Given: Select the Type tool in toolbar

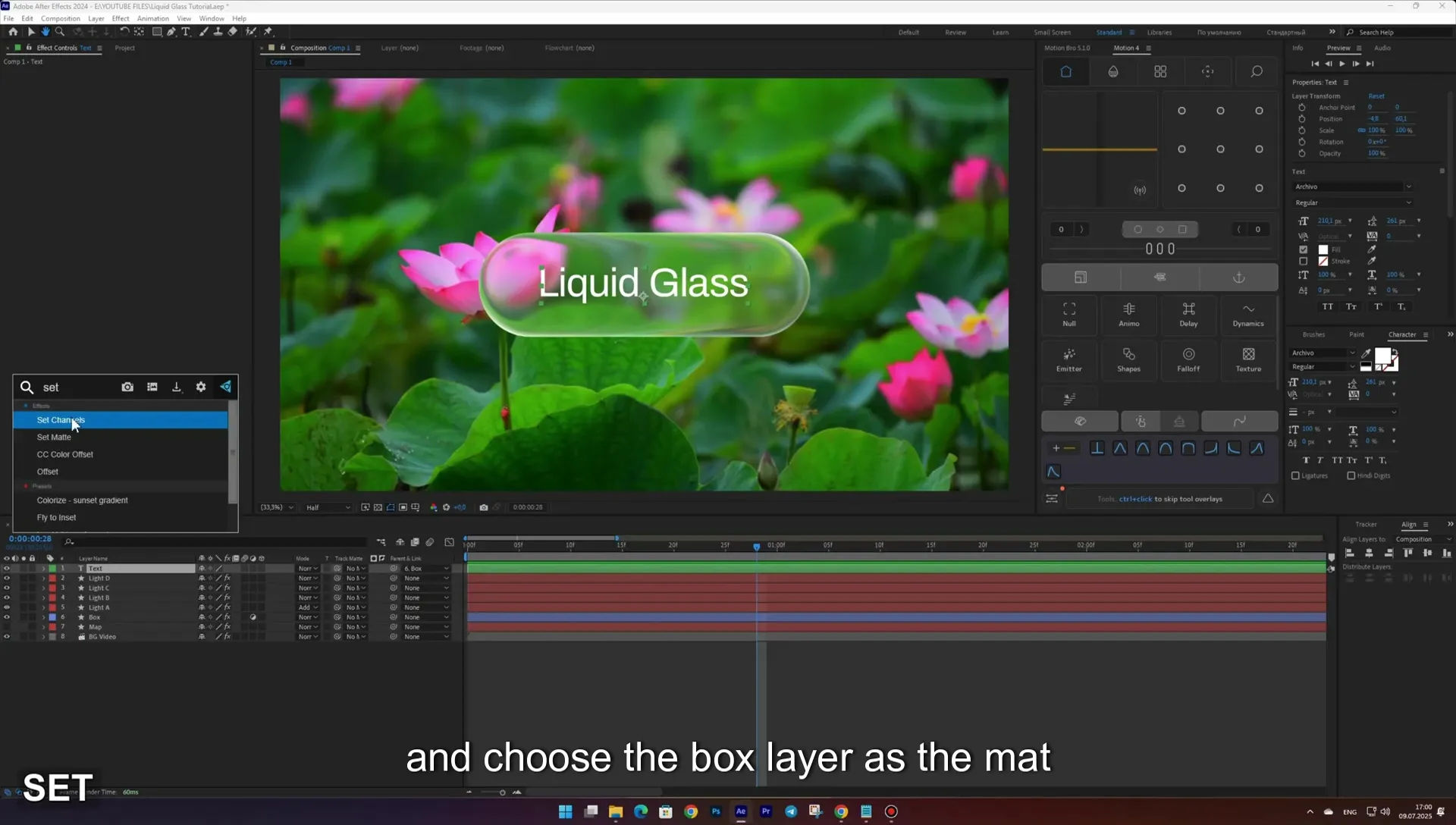Looking at the screenshot, I should 186,32.
